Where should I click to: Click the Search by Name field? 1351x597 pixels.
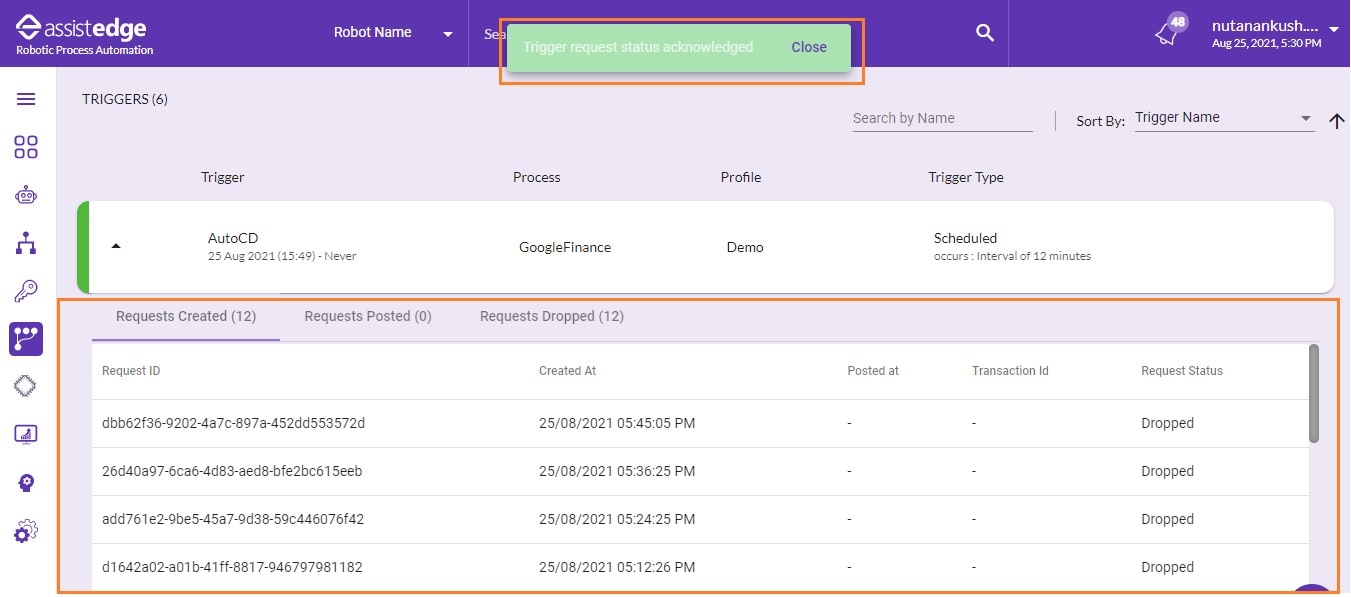point(942,118)
